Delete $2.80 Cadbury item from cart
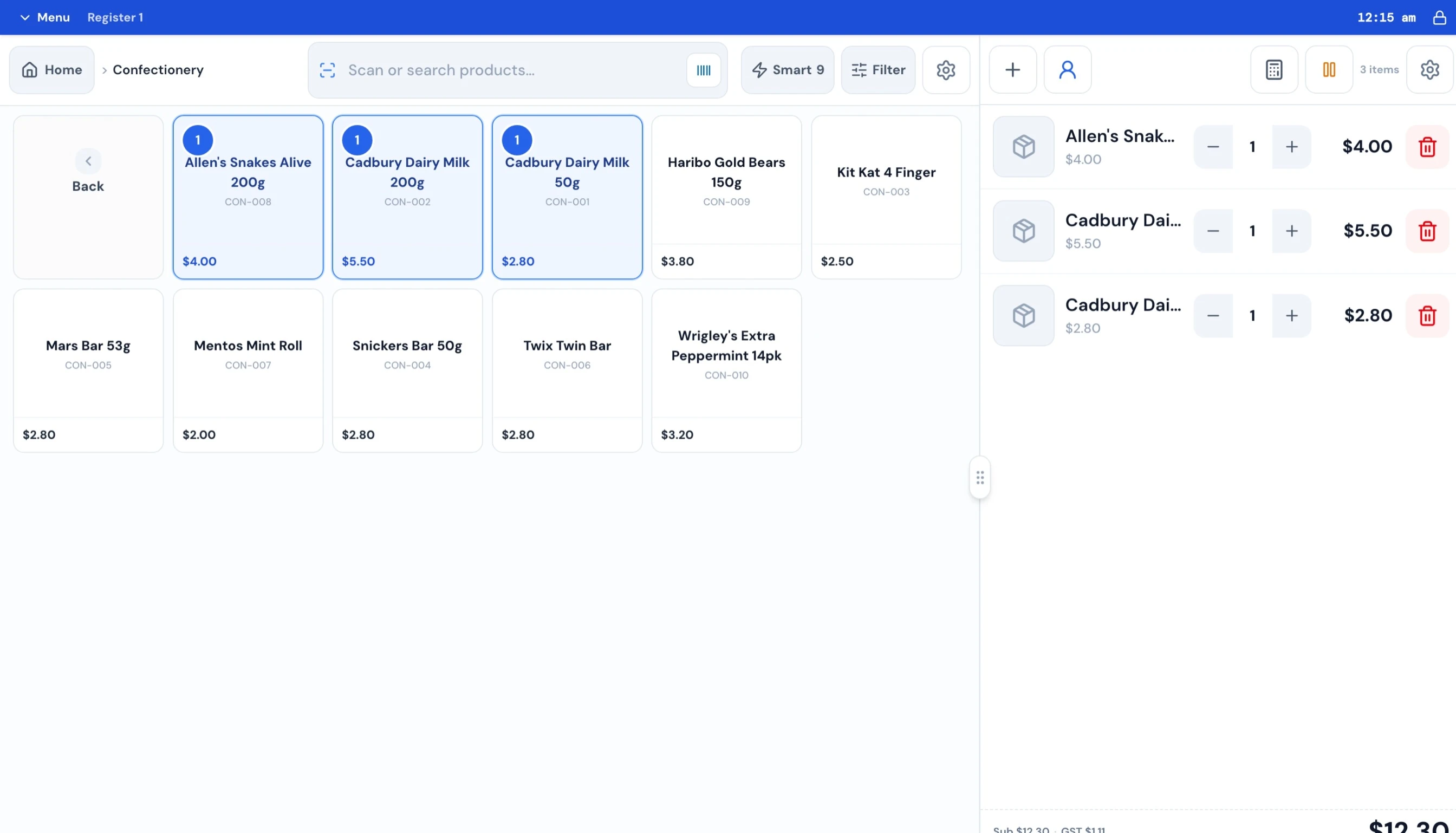 (x=1427, y=316)
